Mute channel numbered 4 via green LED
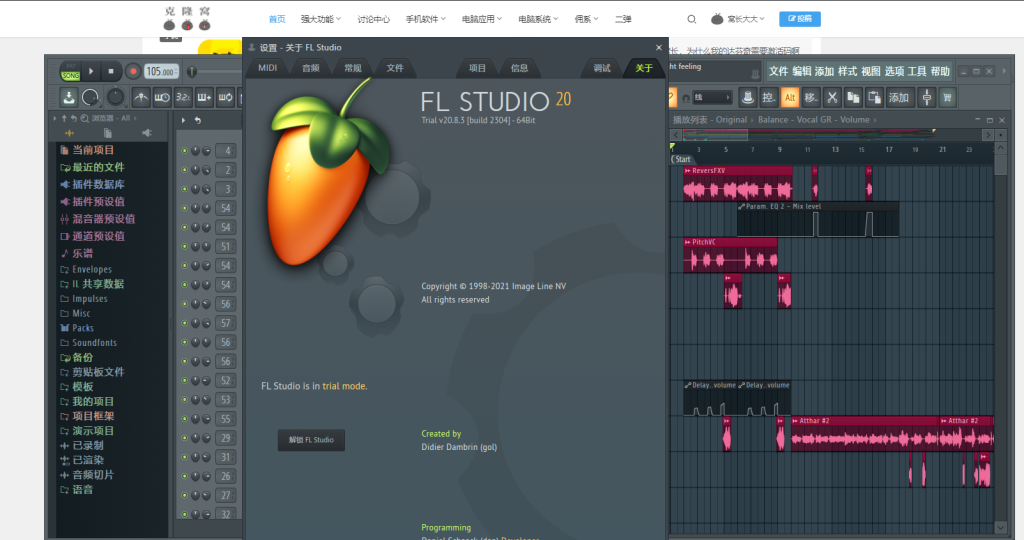The width and height of the screenshot is (1024, 540). [185, 151]
